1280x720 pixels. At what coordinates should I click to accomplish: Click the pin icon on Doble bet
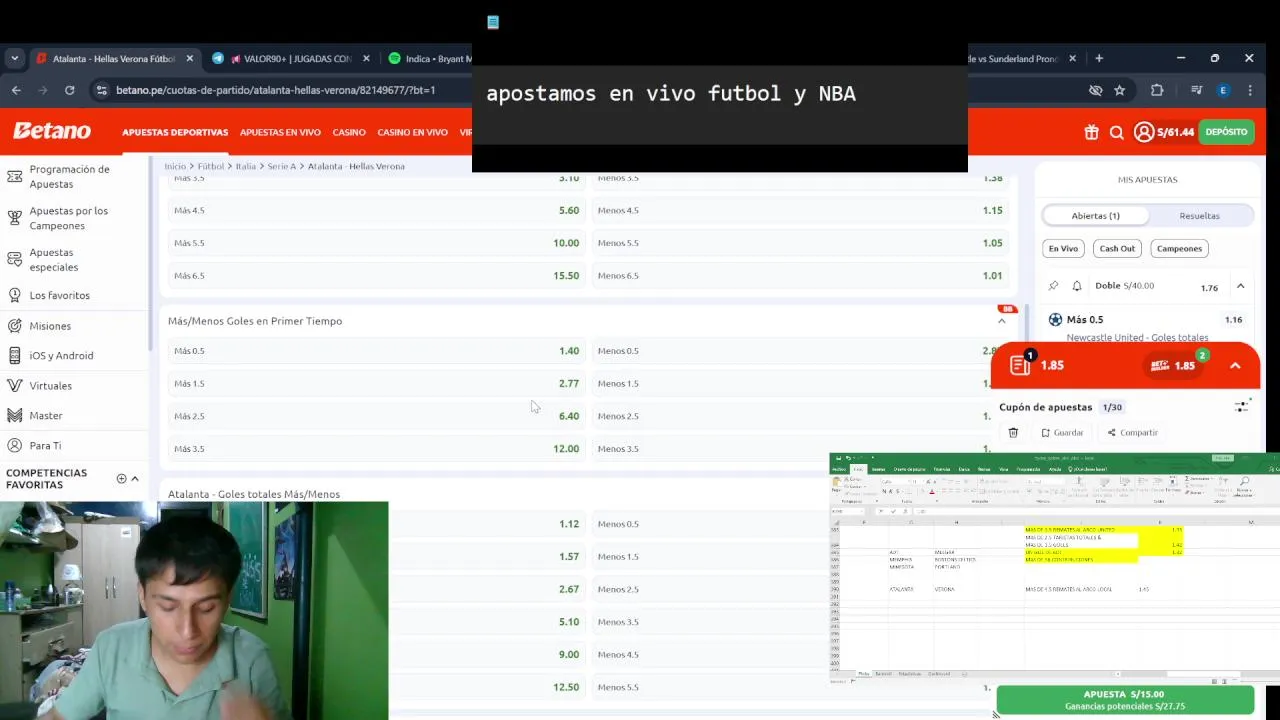(1053, 286)
